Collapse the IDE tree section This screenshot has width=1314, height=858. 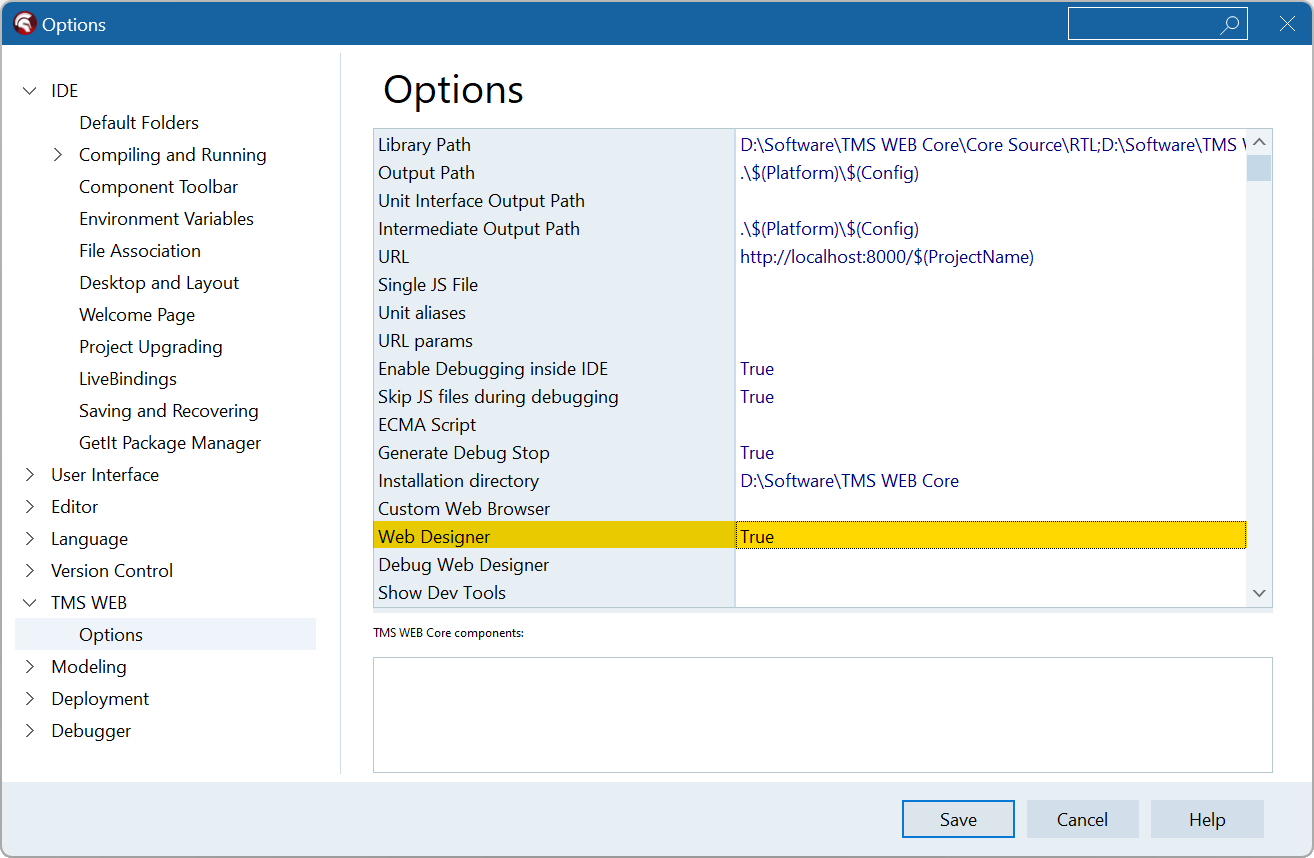29,90
